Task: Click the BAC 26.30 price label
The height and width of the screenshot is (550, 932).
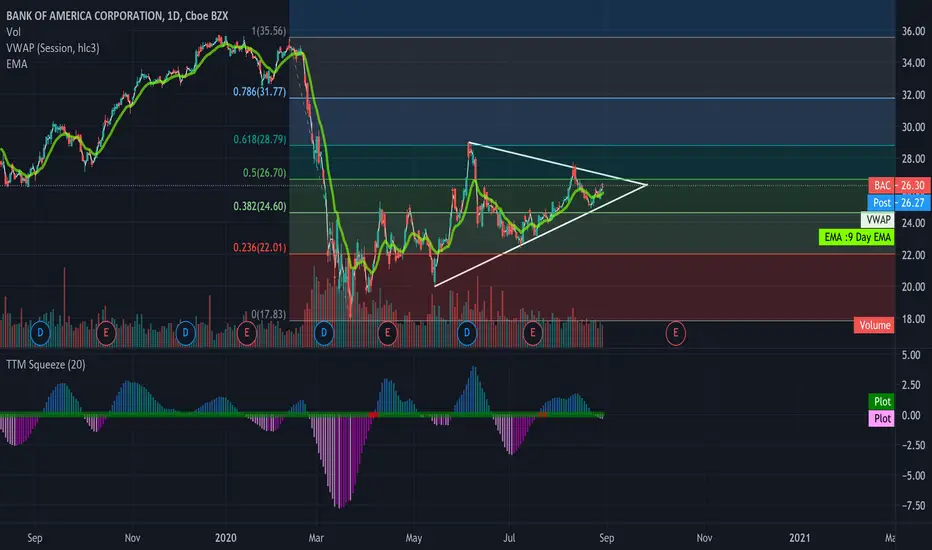Action: 899,186
